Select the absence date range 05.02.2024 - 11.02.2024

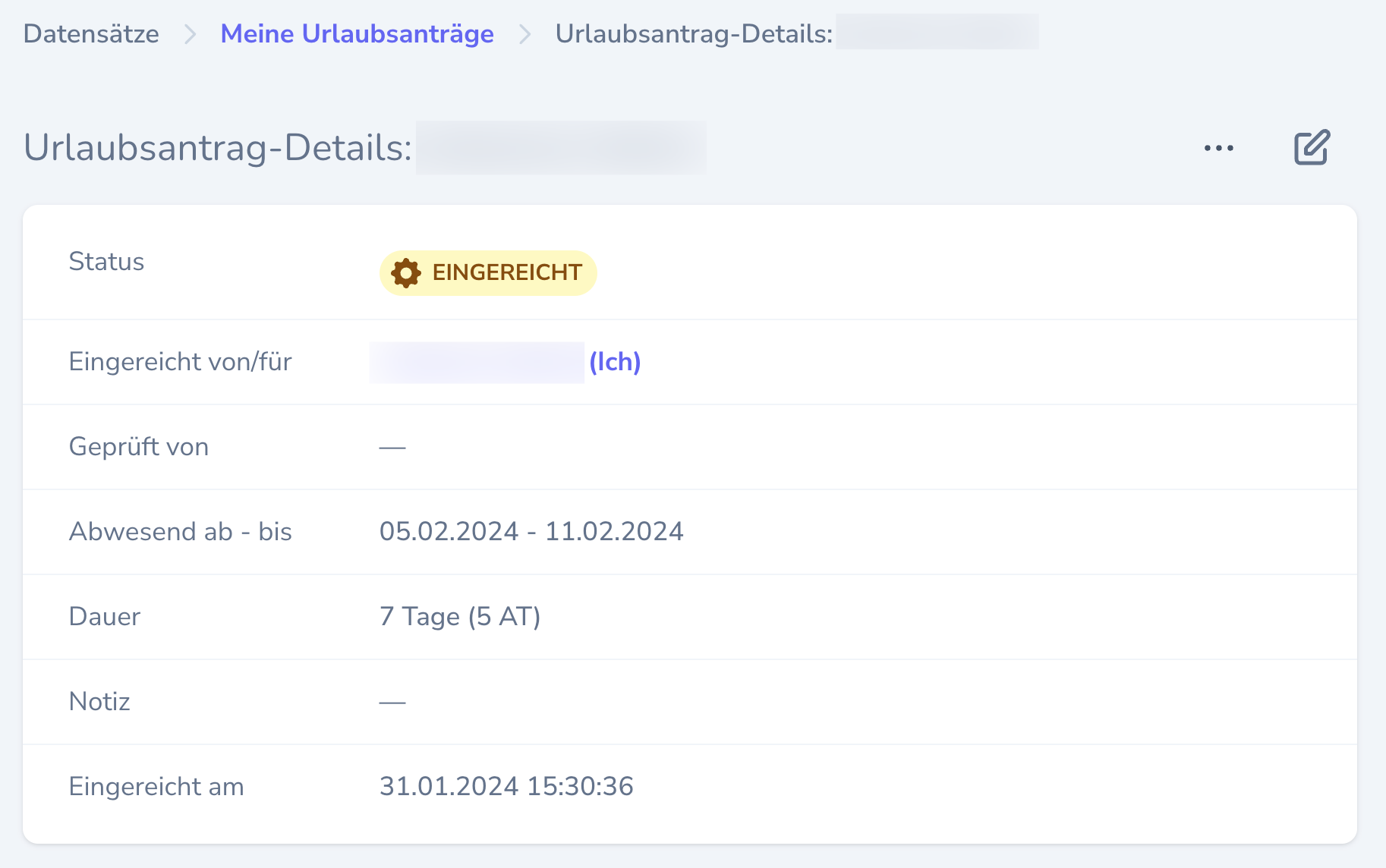coord(531,531)
